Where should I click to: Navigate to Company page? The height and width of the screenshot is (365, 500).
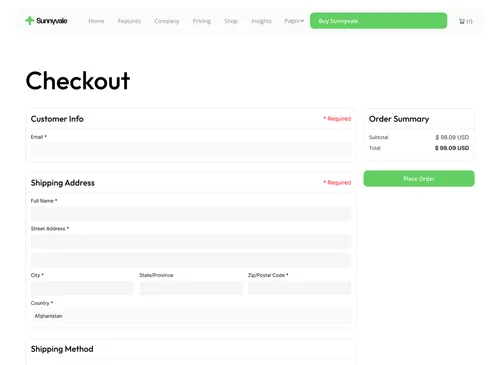(167, 21)
